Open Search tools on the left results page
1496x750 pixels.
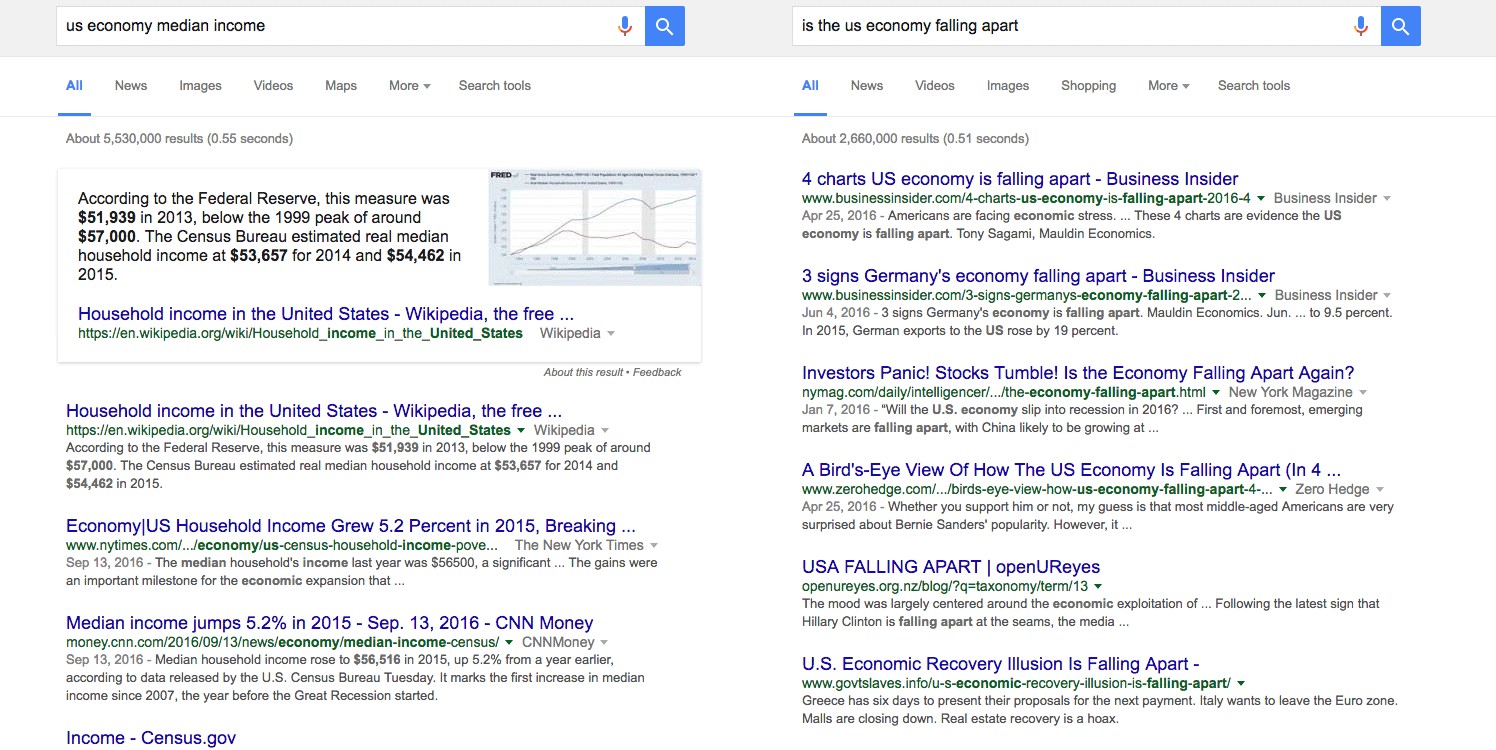494,86
